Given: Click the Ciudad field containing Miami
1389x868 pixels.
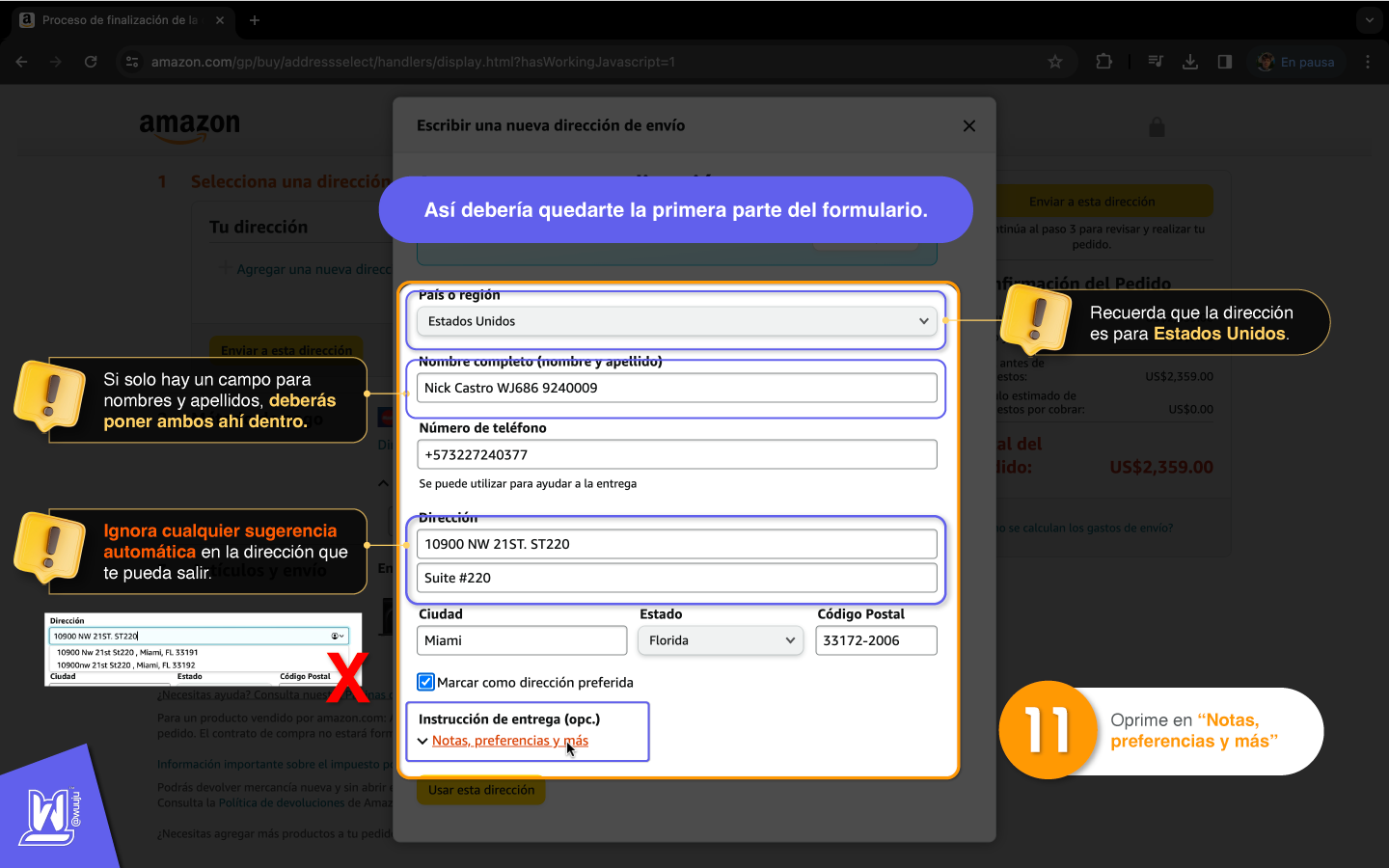Looking at the screenshot, I should [522, 640].
